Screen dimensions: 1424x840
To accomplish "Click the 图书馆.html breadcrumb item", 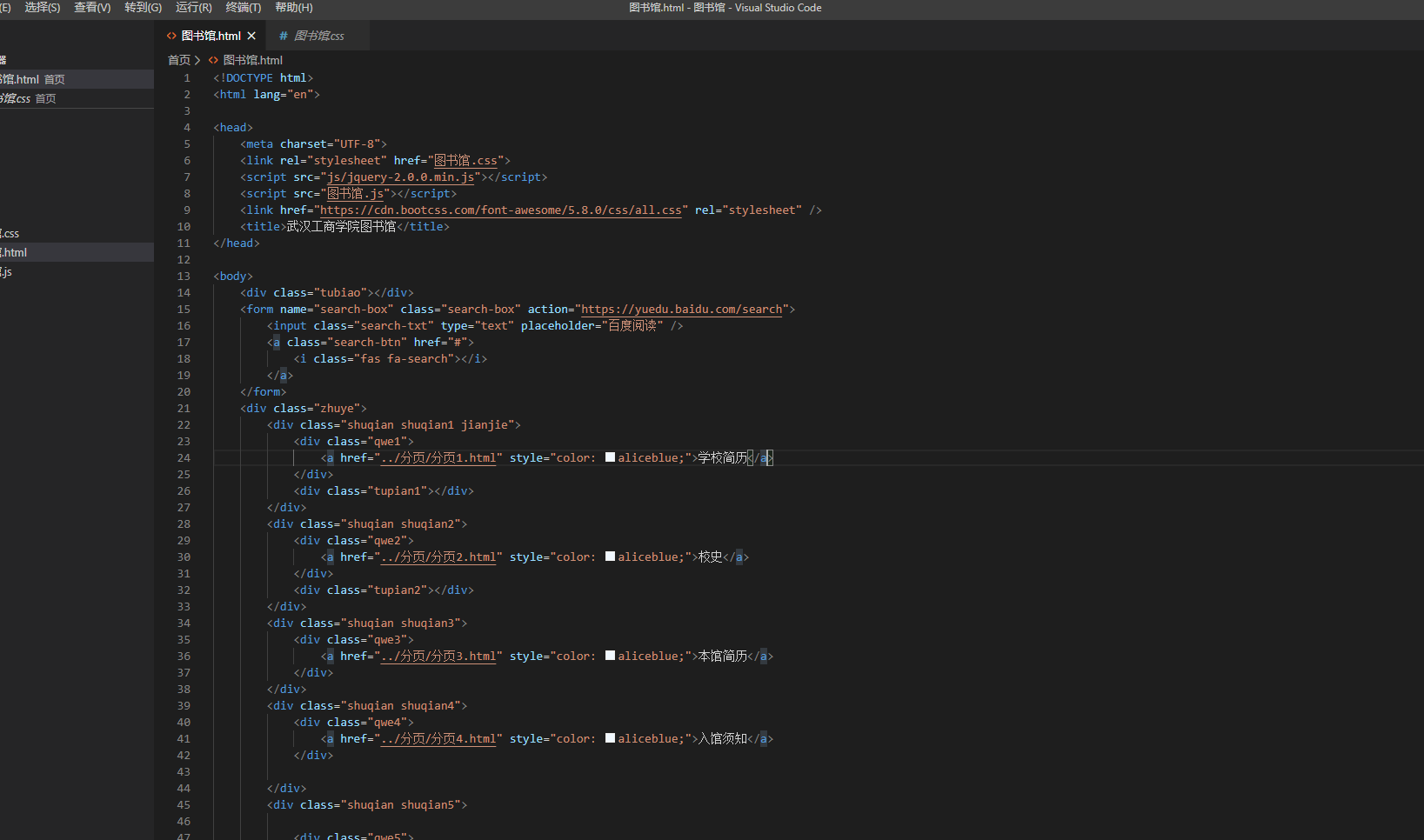I will (x=253, y=60).
